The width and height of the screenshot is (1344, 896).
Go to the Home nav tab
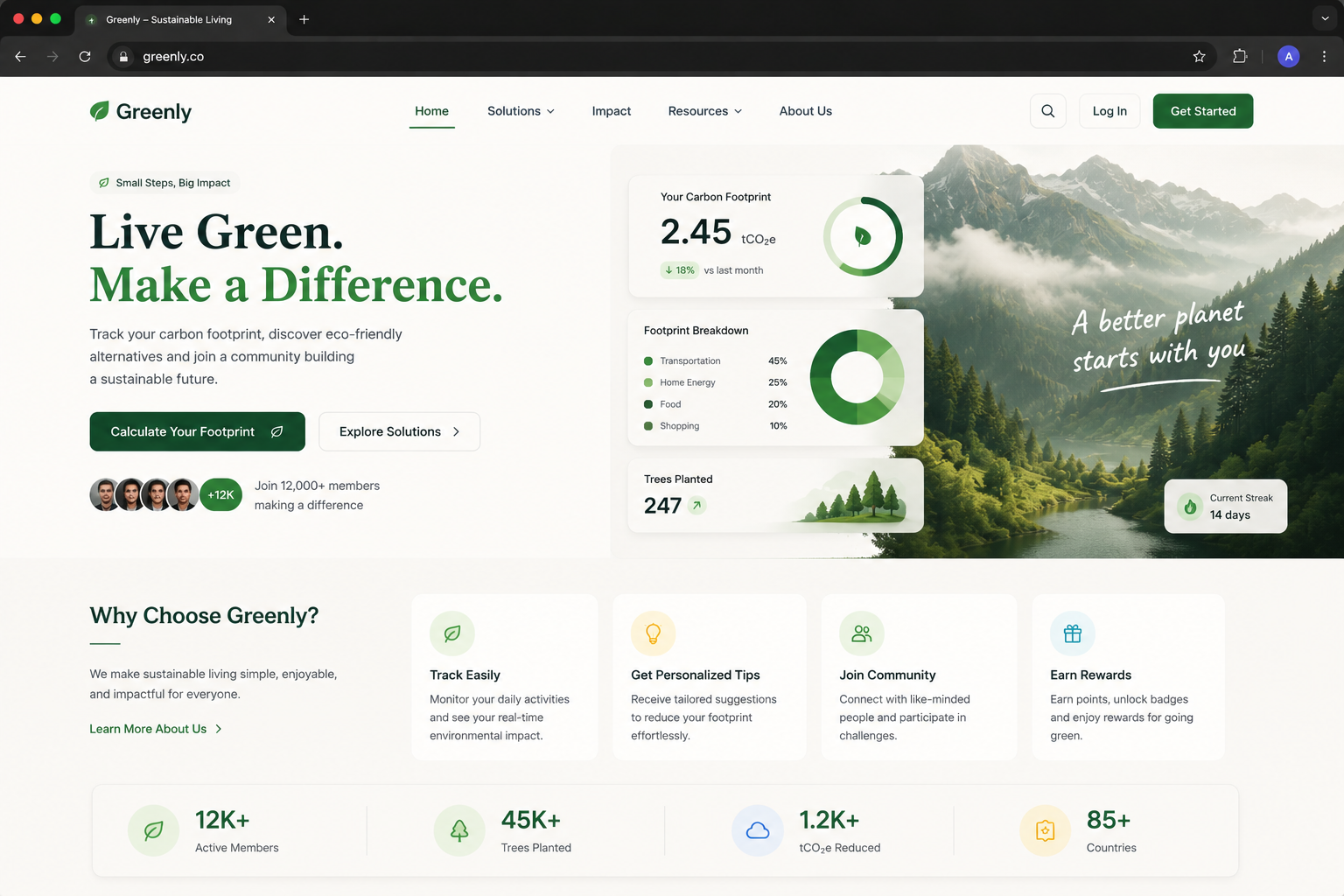[x=431, y=111]
